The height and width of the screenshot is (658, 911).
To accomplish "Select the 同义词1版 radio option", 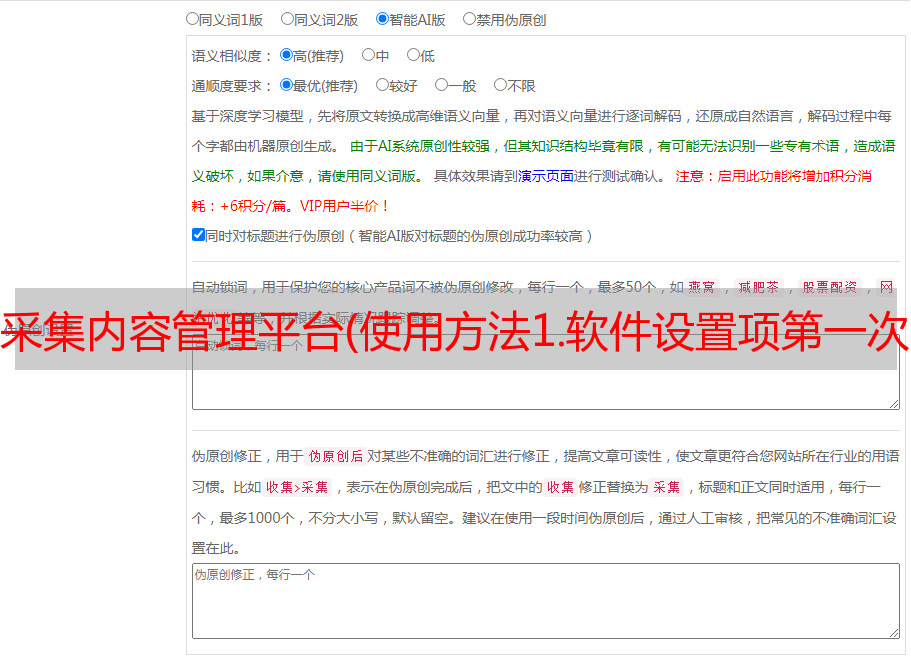I will point(192,19).
